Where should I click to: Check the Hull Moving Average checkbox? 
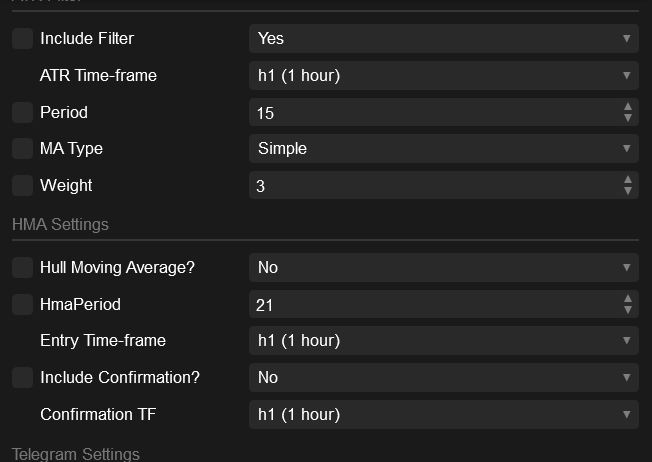(x=22, y=268)
